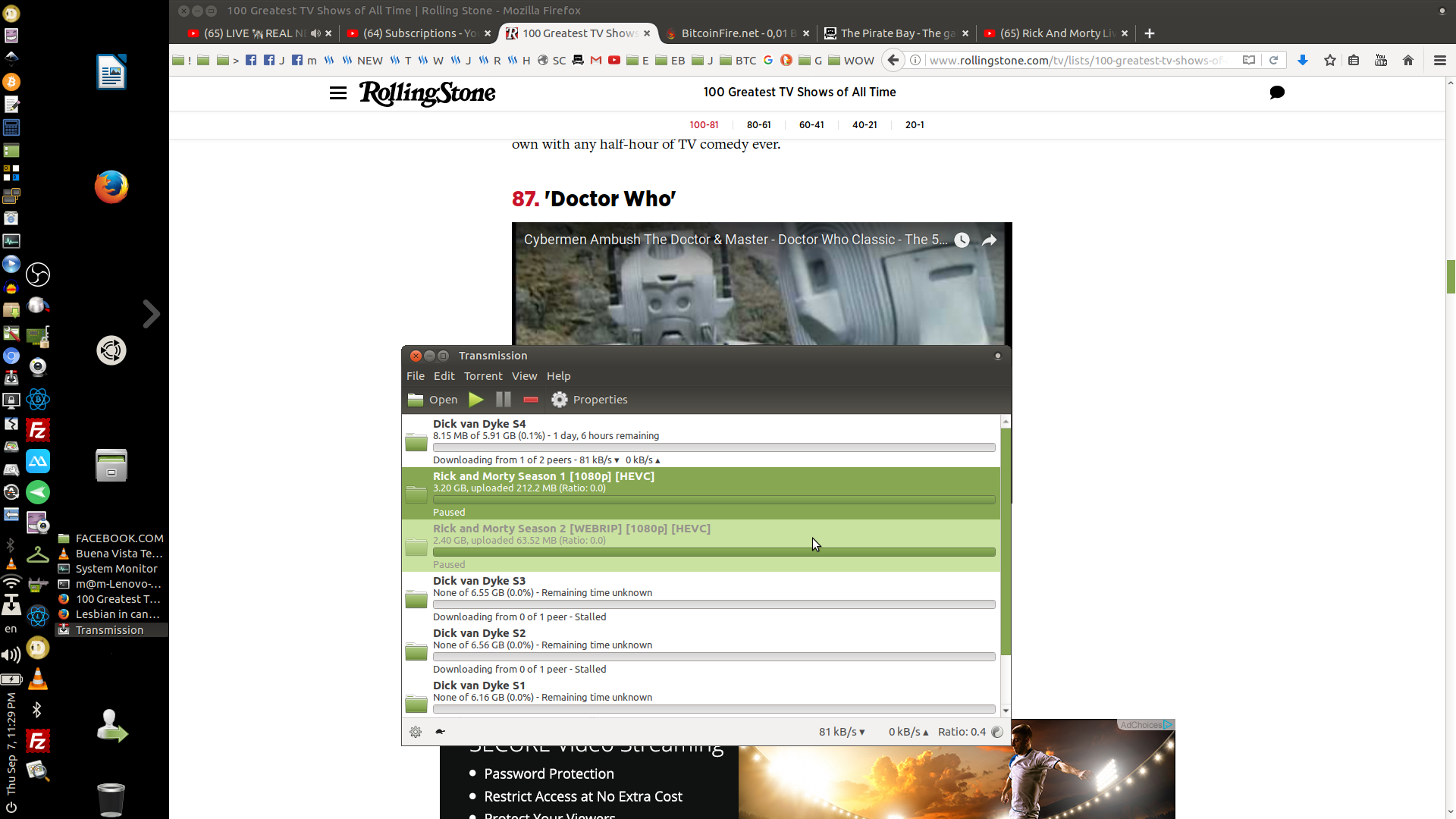Image resolution: width=1456 pixels, height=819 pixels.
Task: Go back with the Firefox back arrow
Action: 893,61
